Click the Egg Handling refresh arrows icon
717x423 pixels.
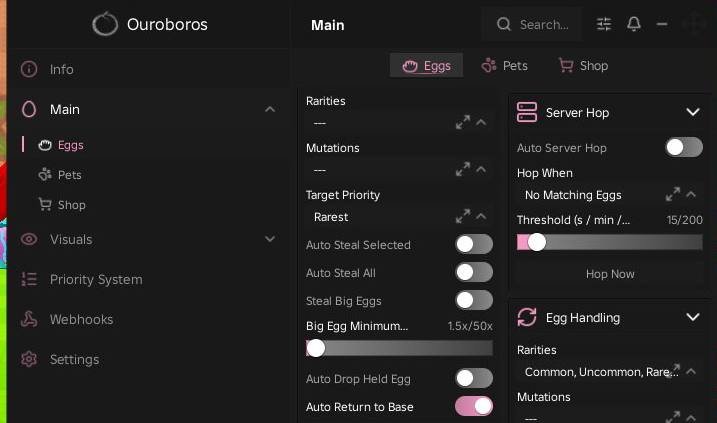pos(526,317)
